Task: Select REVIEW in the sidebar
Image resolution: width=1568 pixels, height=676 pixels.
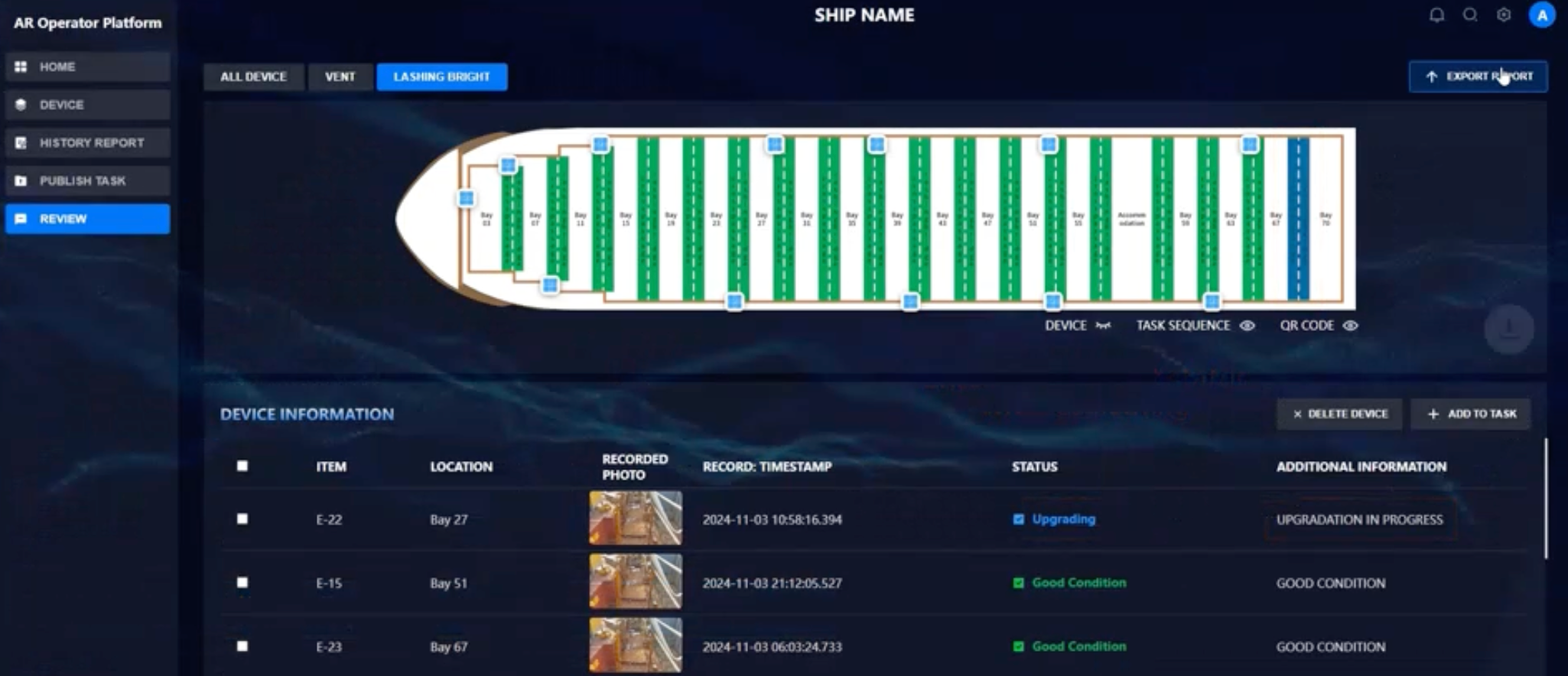Action: pyautogui.click(x=87, y=219)
